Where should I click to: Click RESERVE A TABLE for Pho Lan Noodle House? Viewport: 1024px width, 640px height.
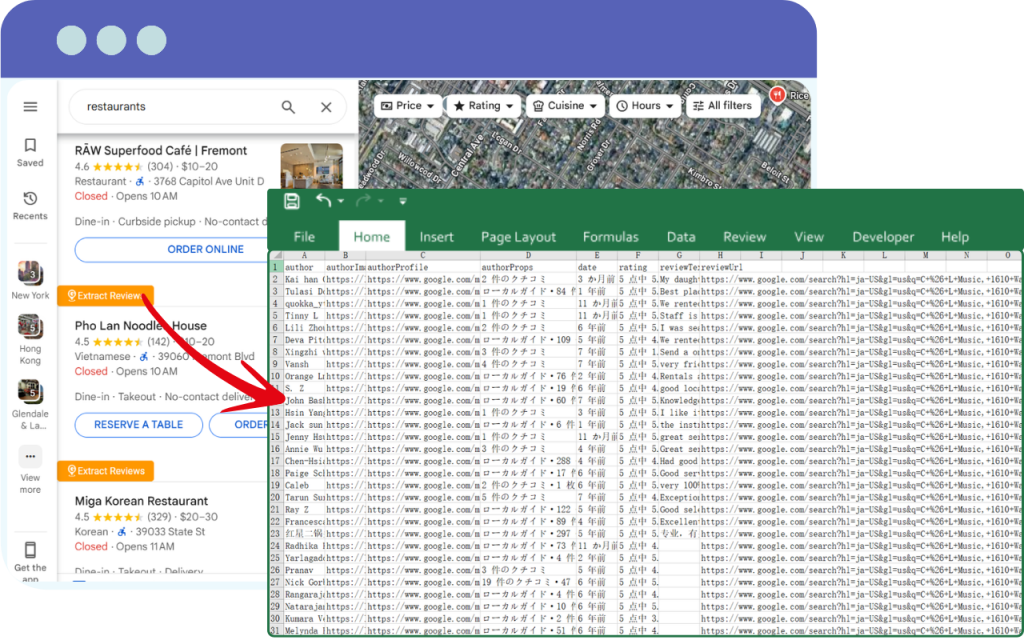(138, 424)
